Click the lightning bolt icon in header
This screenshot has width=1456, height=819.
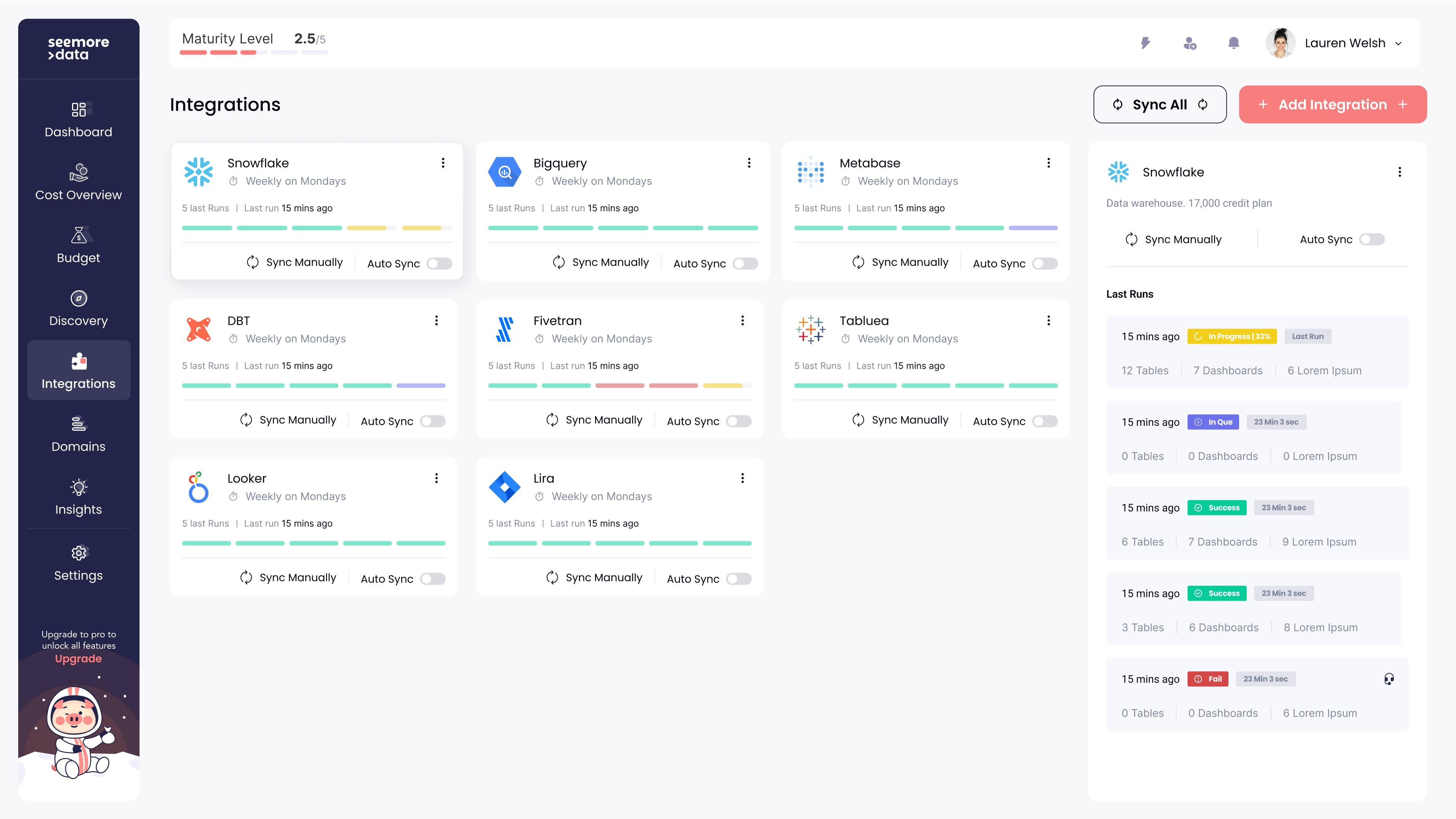click(x=1145, y=43)
